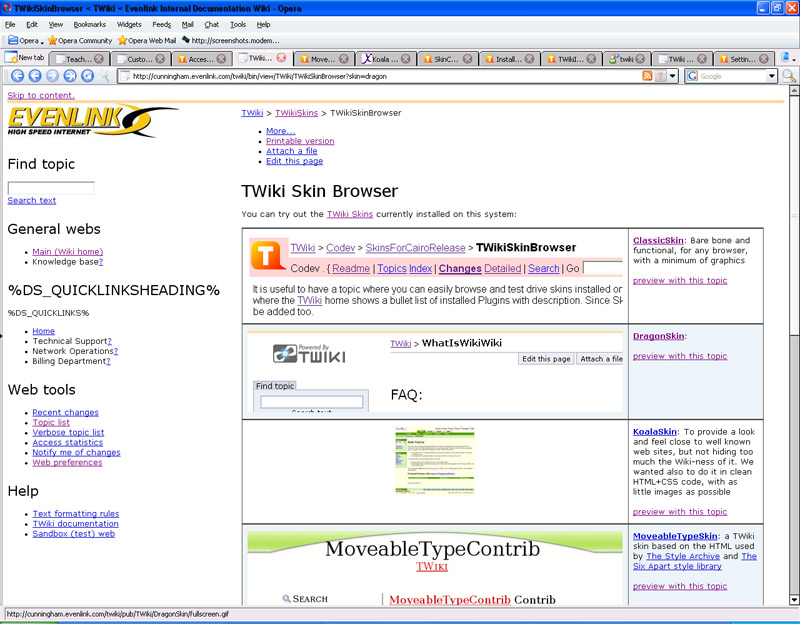Click the Search text link
Screen dimensions: 800x624
click(32, 201)
